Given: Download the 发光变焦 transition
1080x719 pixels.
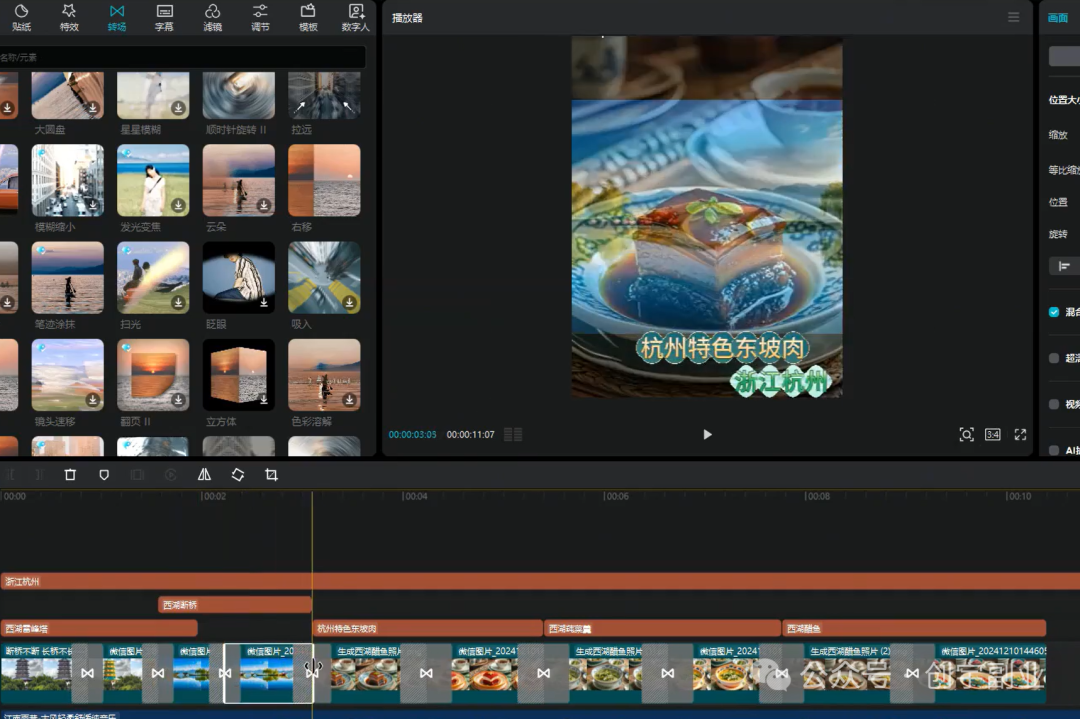Looking at the screenshot, I should (178, 205).
